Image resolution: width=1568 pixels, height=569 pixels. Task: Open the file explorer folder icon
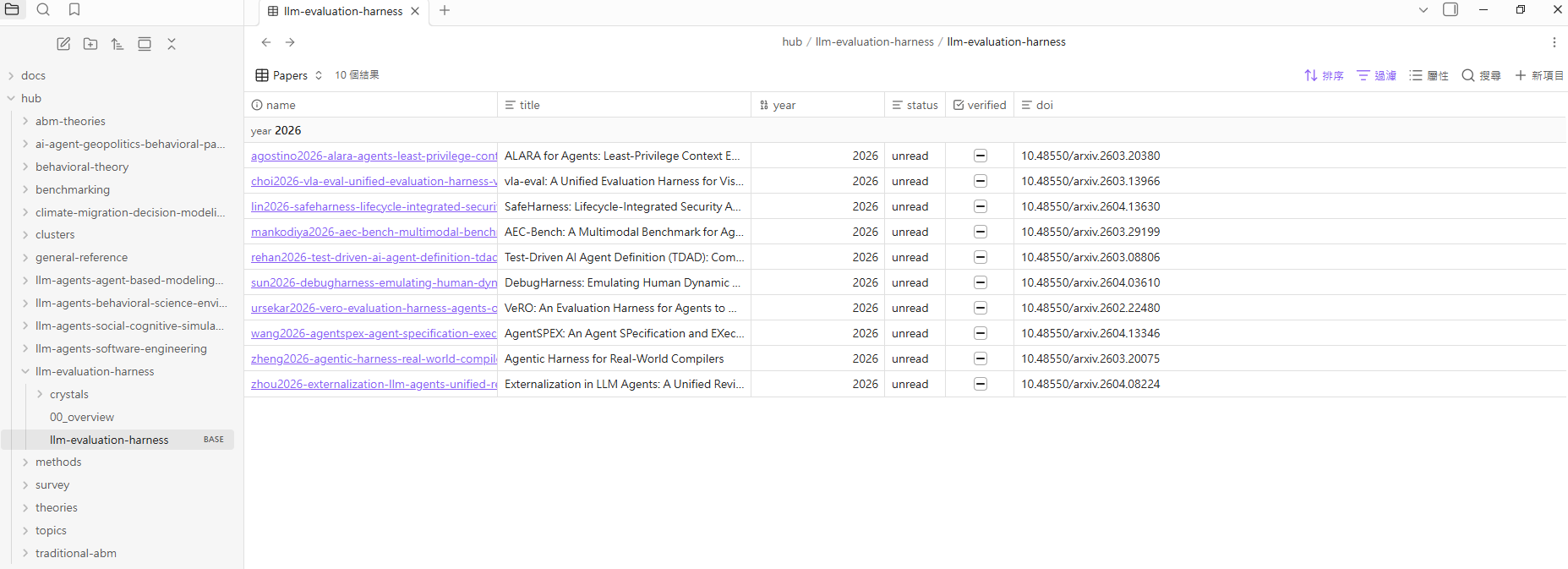pos(12,9)
